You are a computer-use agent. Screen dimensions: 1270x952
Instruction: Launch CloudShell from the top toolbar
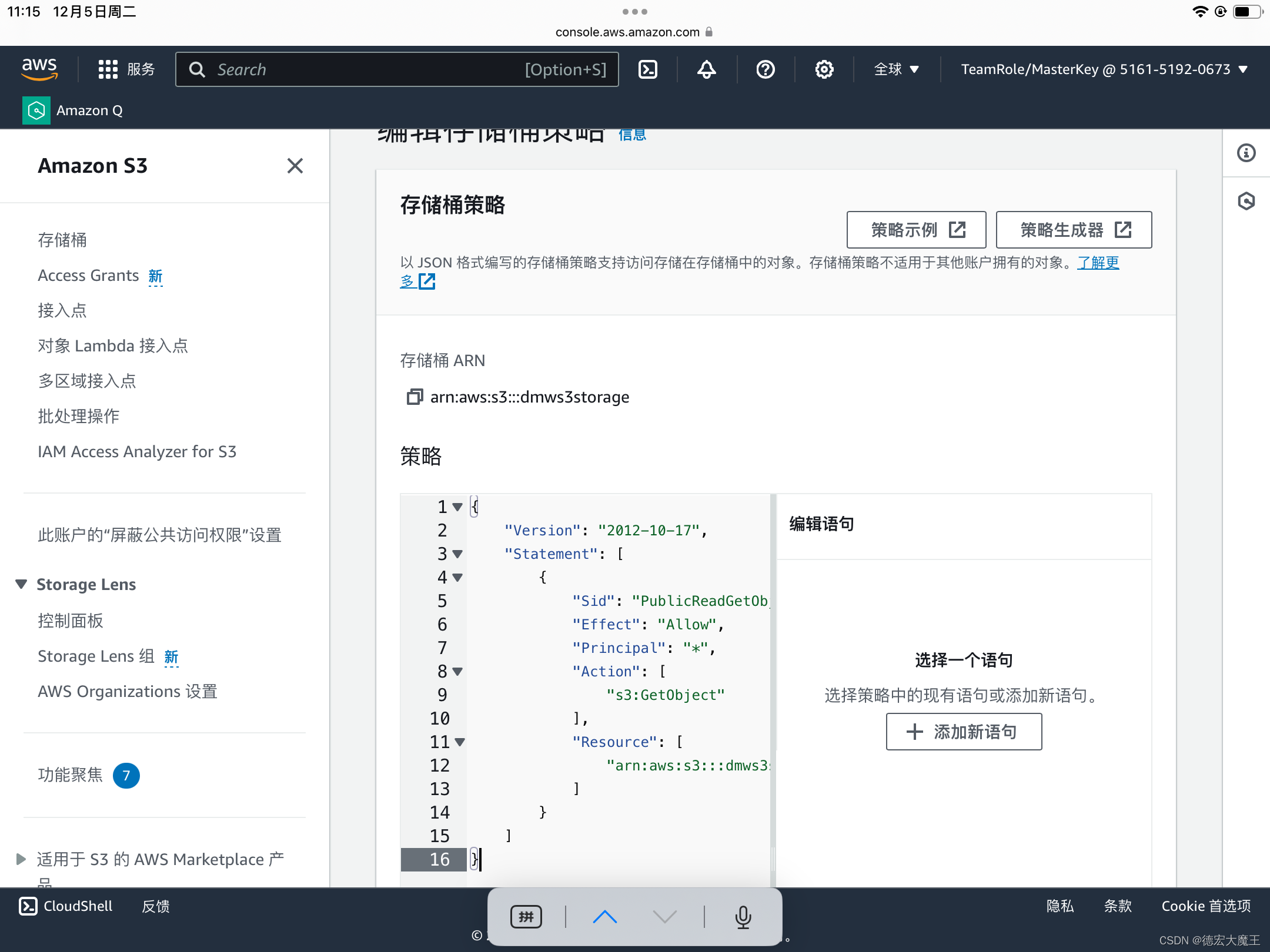tap(648, 69)
